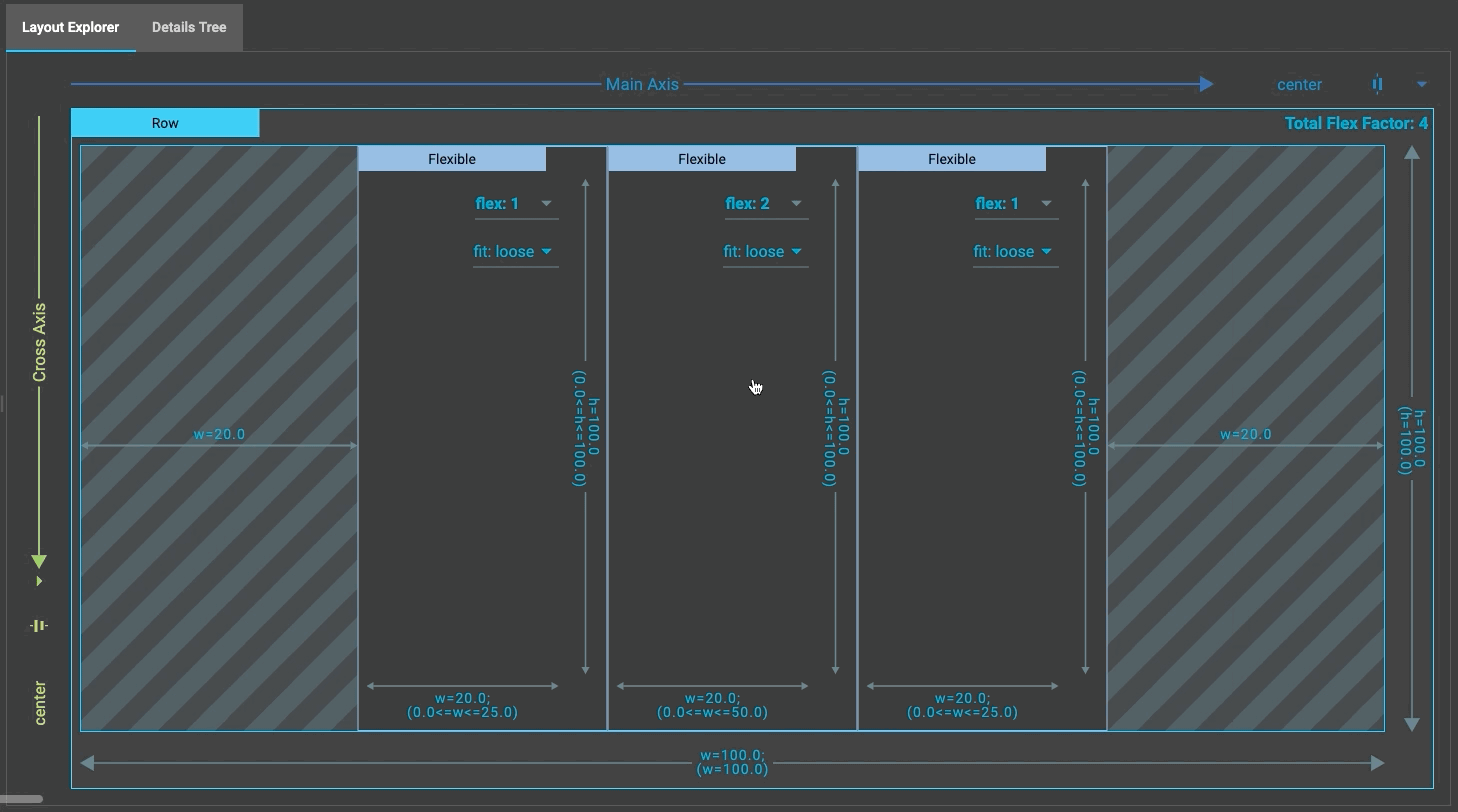Click the w=100.0 width arrow at the bottom
This screenshot has width=1458, height=812.
tap(731, 761)
